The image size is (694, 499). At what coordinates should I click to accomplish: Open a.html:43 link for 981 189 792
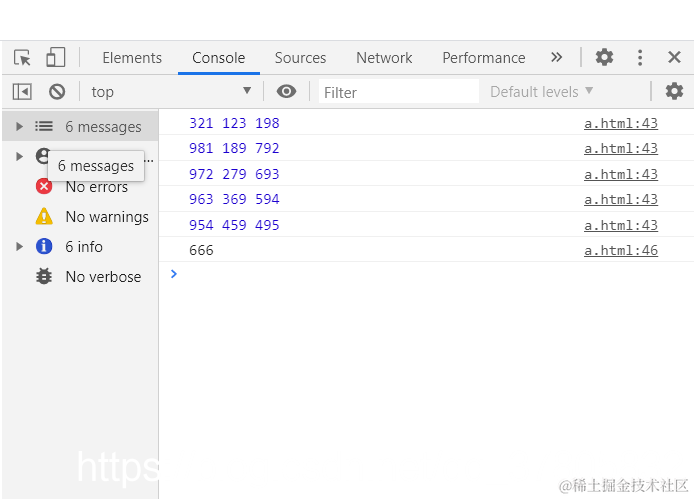click(x=621, y=148)
